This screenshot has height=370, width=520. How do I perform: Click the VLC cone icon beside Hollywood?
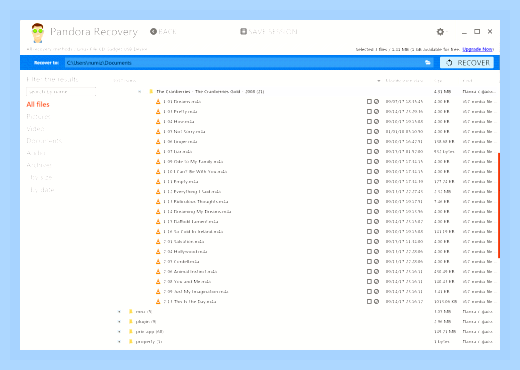(x=158, y=252)
